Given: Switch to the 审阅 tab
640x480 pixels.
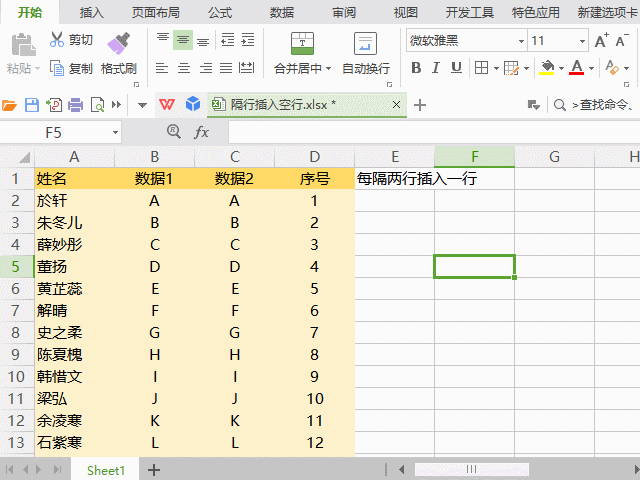Looking at the screenshot, I should (344, 13).
